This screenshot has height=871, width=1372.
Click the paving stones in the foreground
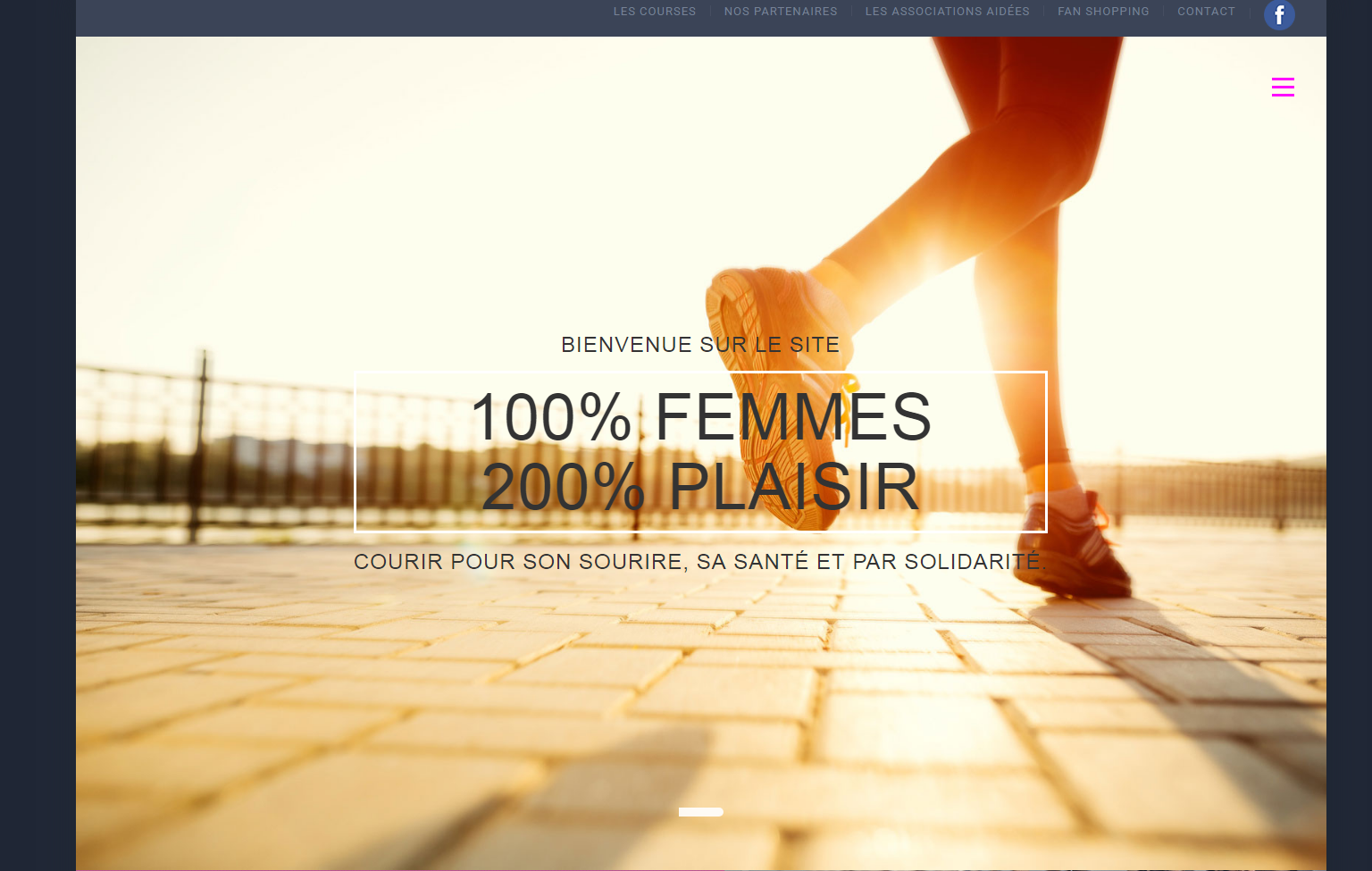coord(625,715)
